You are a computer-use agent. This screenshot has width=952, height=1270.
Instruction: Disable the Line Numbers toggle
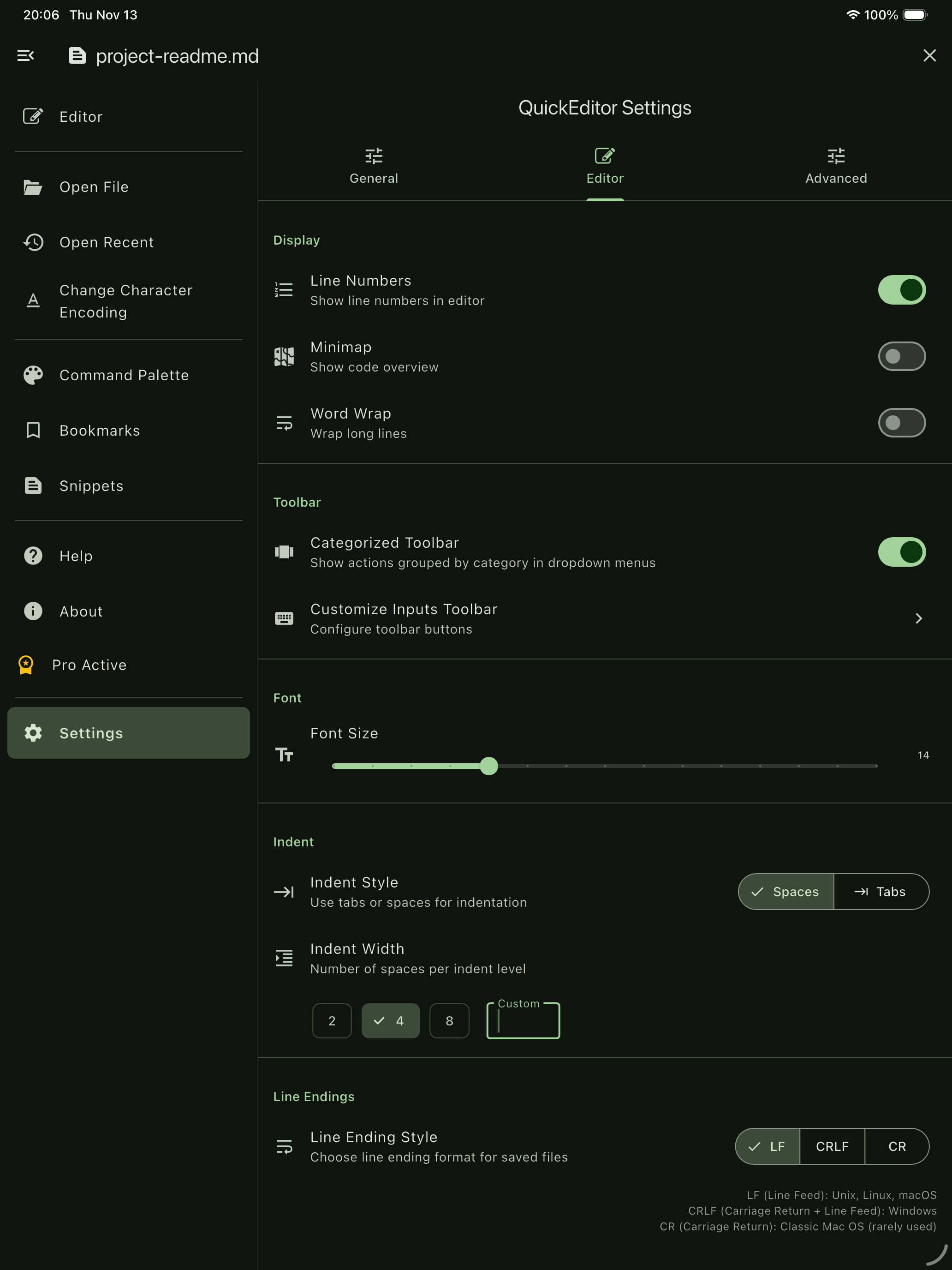click(901, 290)
